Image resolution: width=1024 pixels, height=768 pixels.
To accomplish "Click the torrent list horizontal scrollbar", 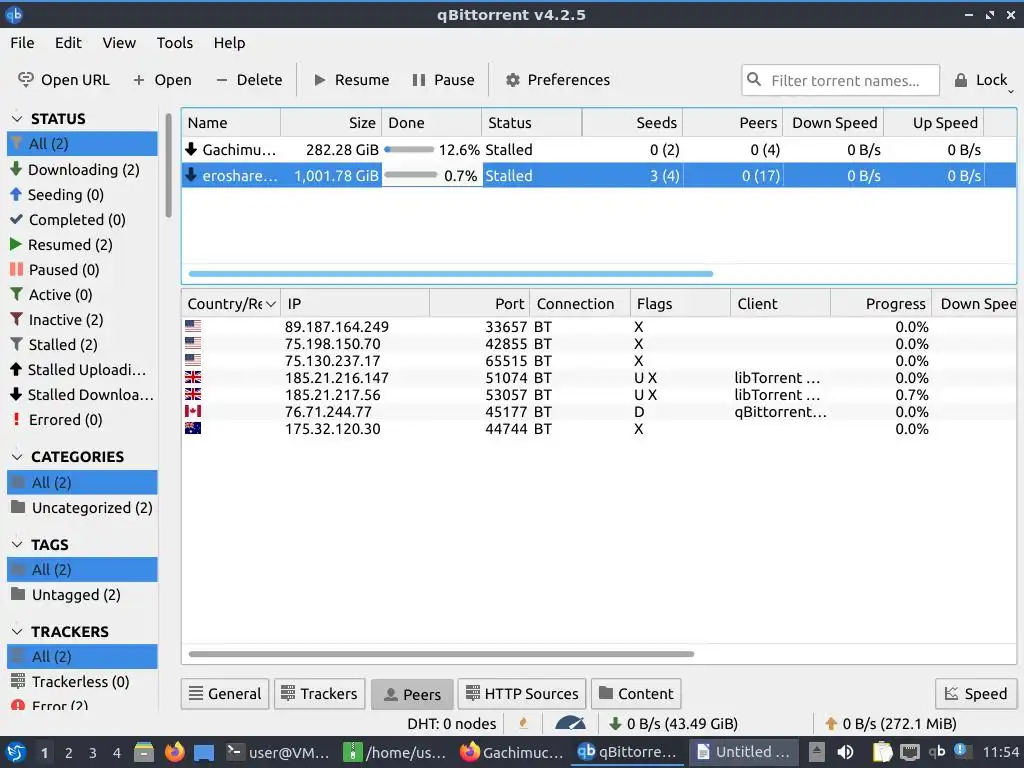I will click(x=451, y=274).
